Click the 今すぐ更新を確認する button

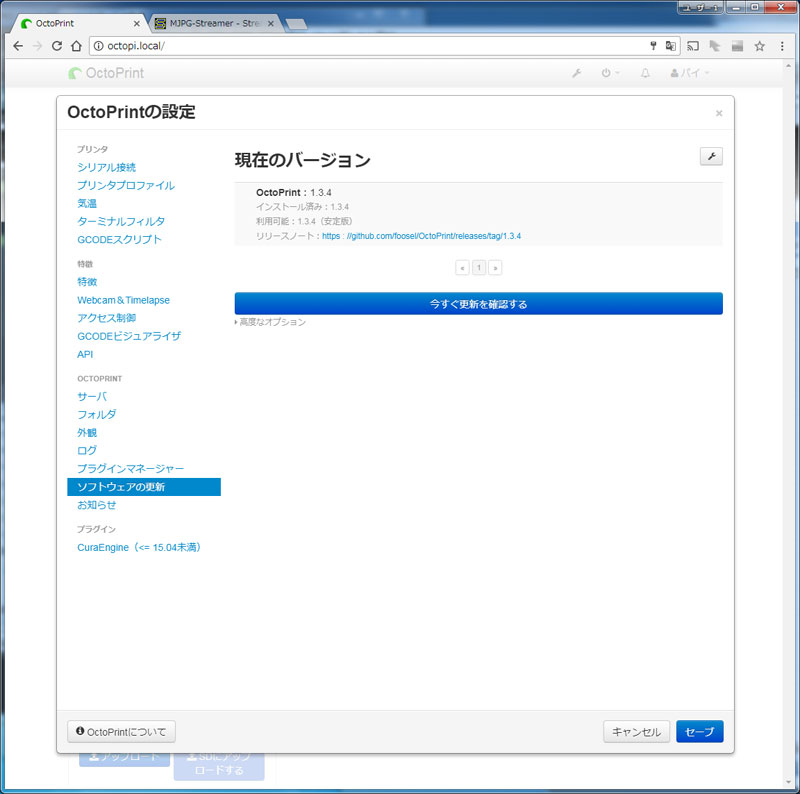[479, 304]
